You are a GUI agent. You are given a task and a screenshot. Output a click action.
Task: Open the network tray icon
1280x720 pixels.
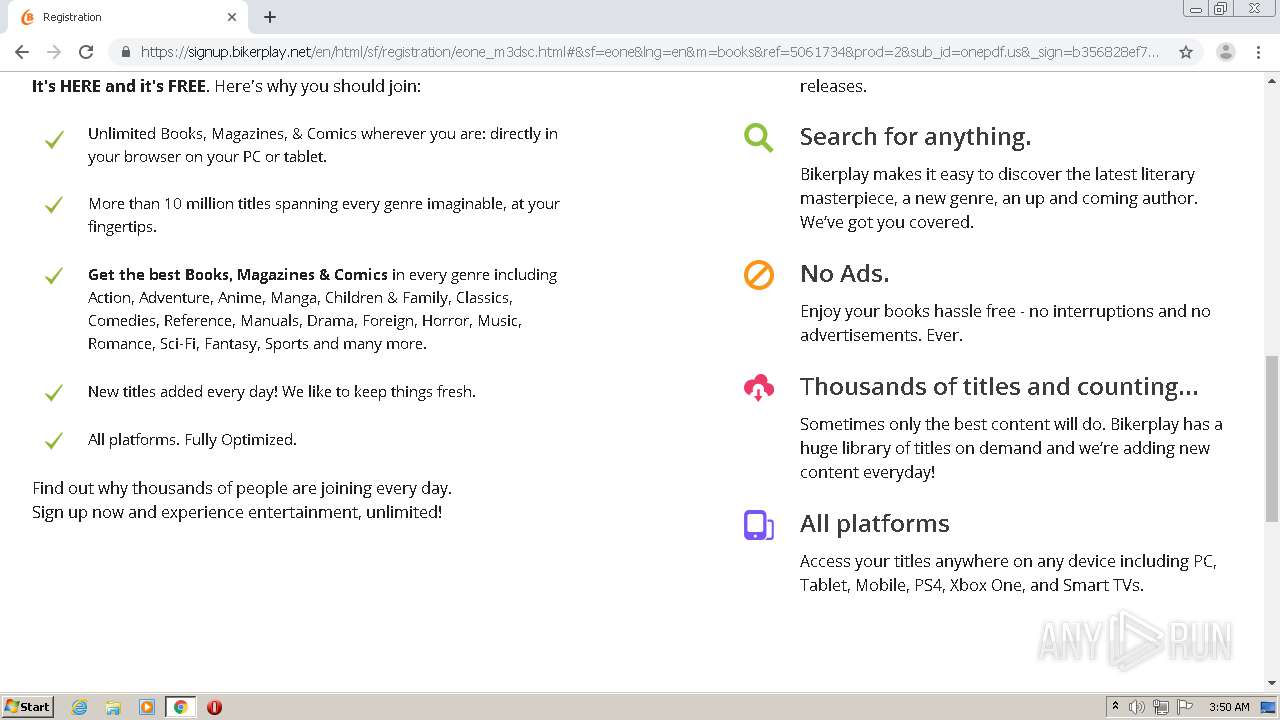[x=1161, y=707]
